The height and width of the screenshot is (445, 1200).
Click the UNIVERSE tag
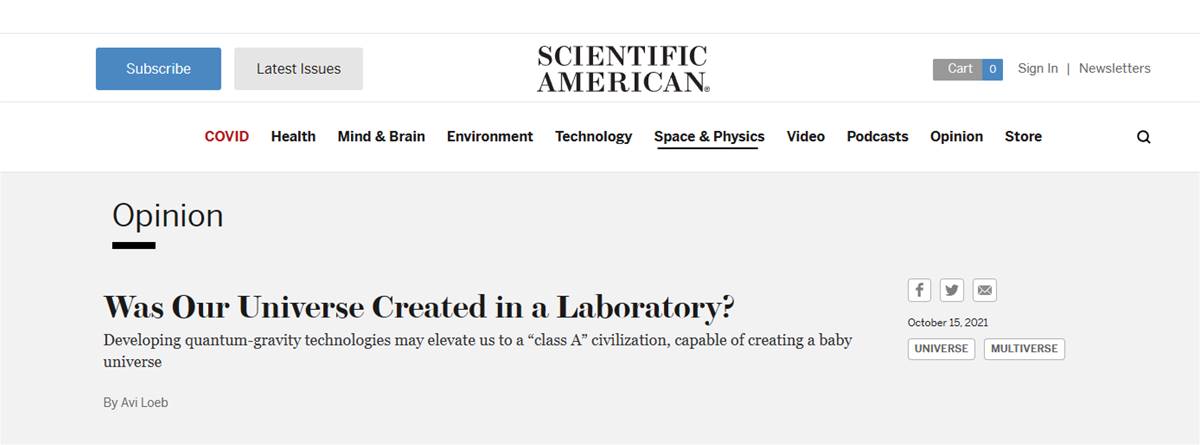pos(941,349)
